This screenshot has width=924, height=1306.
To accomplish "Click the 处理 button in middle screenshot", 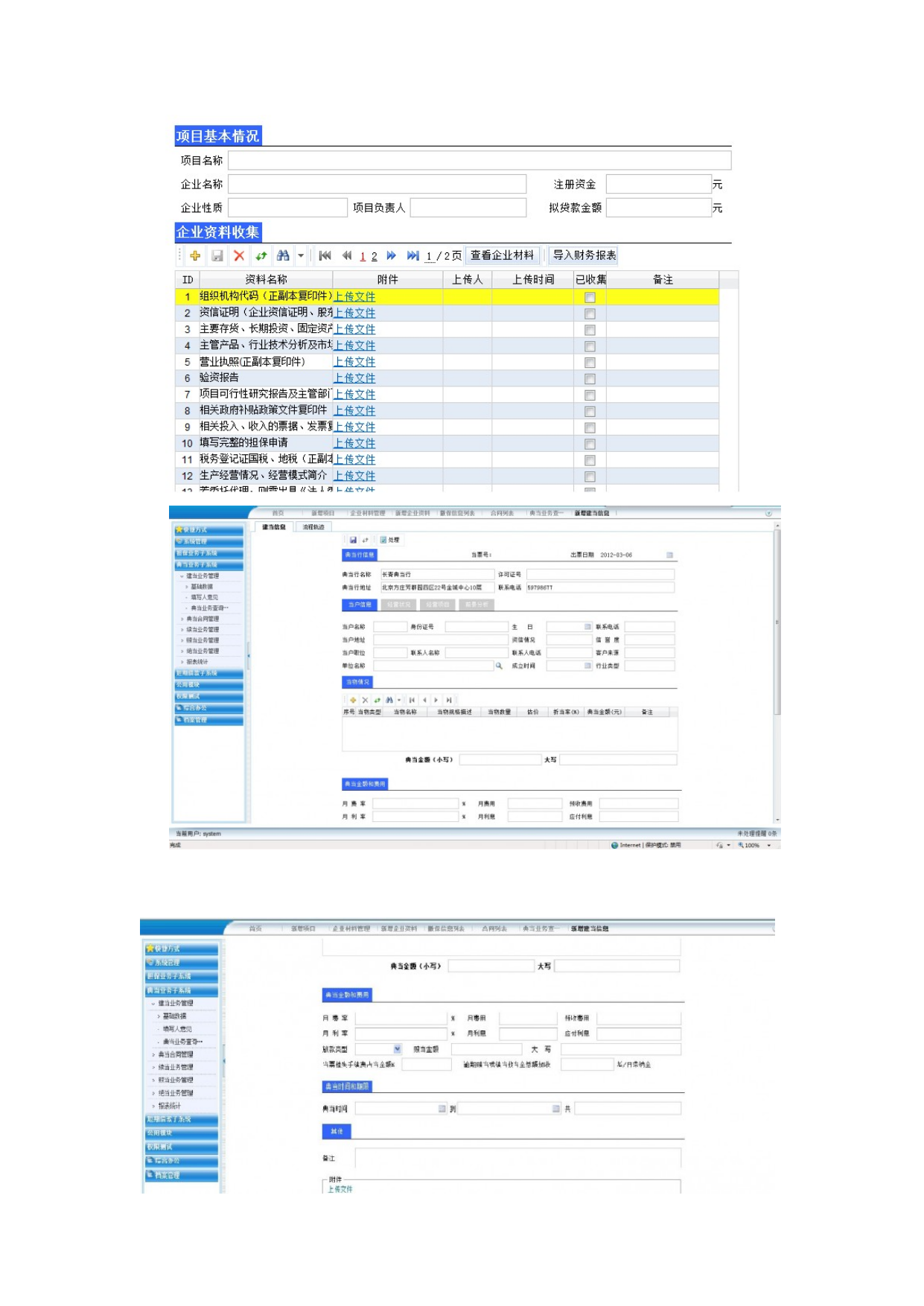I will click(391, 540).
